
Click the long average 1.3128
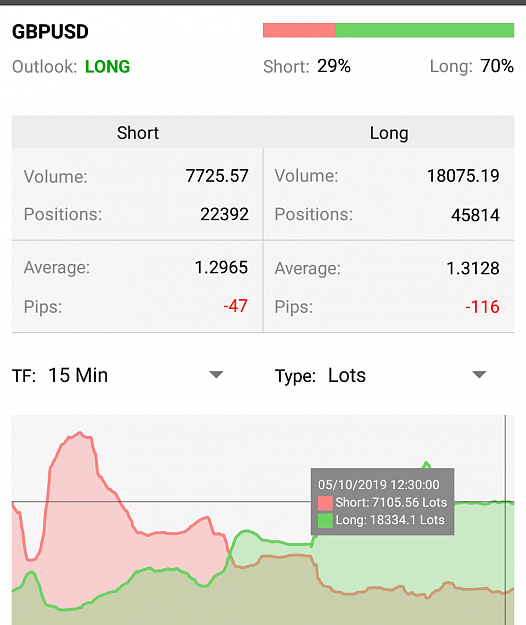pos(473,268)
